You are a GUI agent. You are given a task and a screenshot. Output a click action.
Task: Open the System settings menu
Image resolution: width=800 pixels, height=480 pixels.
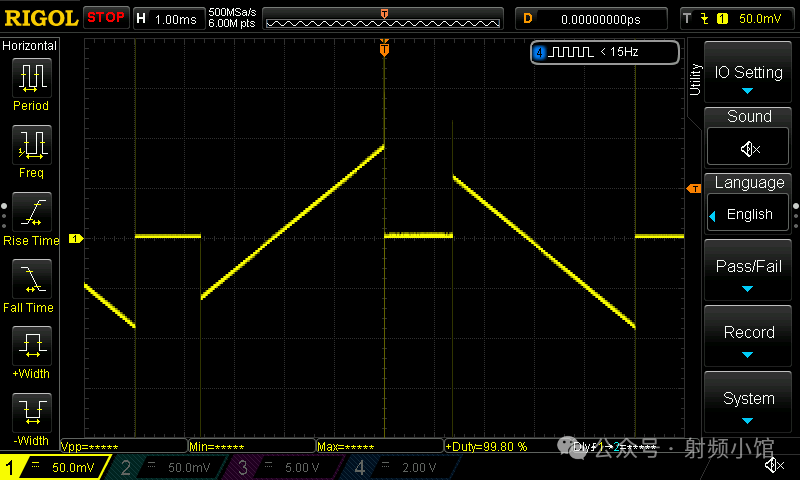pyautogui.click(x=748, y=404)
